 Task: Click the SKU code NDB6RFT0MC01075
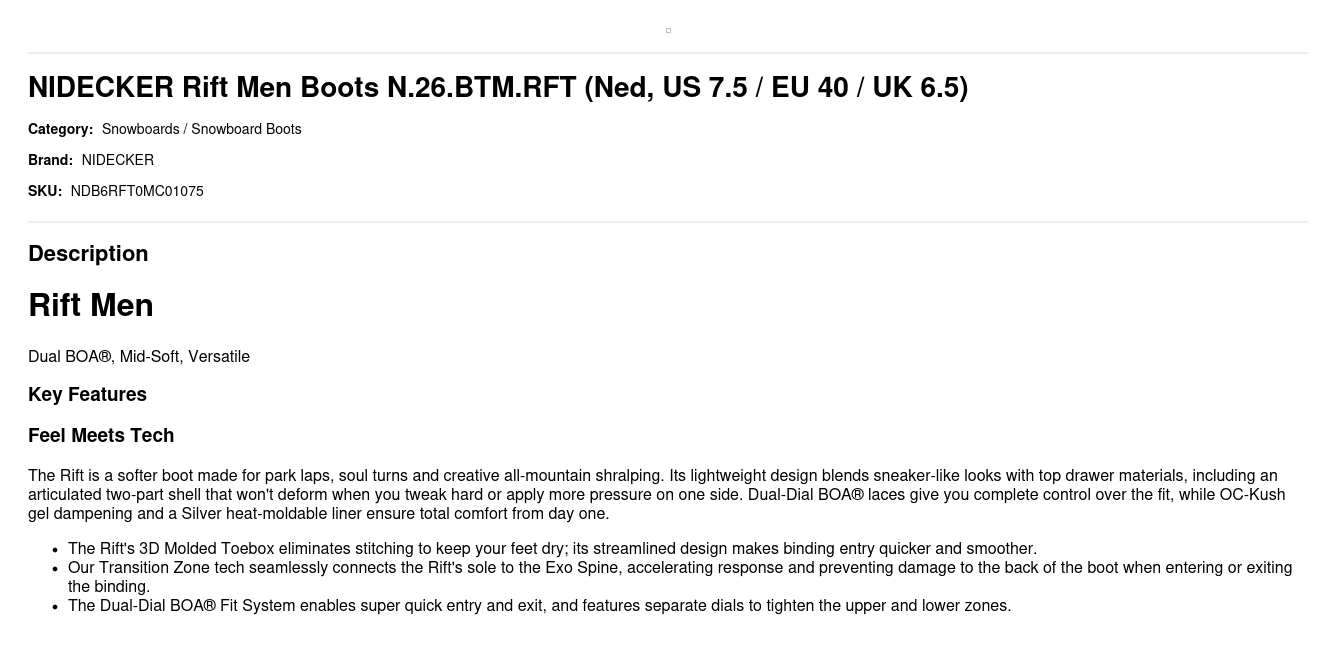pyautogui.click(x=137, y=191)
